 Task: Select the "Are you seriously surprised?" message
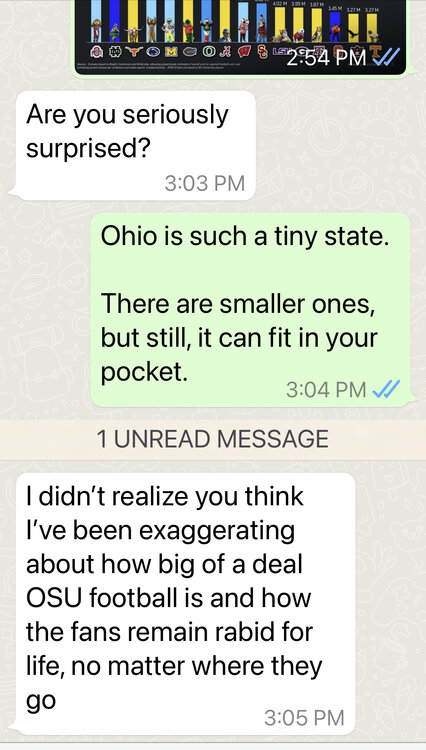(x=135, y=145)
